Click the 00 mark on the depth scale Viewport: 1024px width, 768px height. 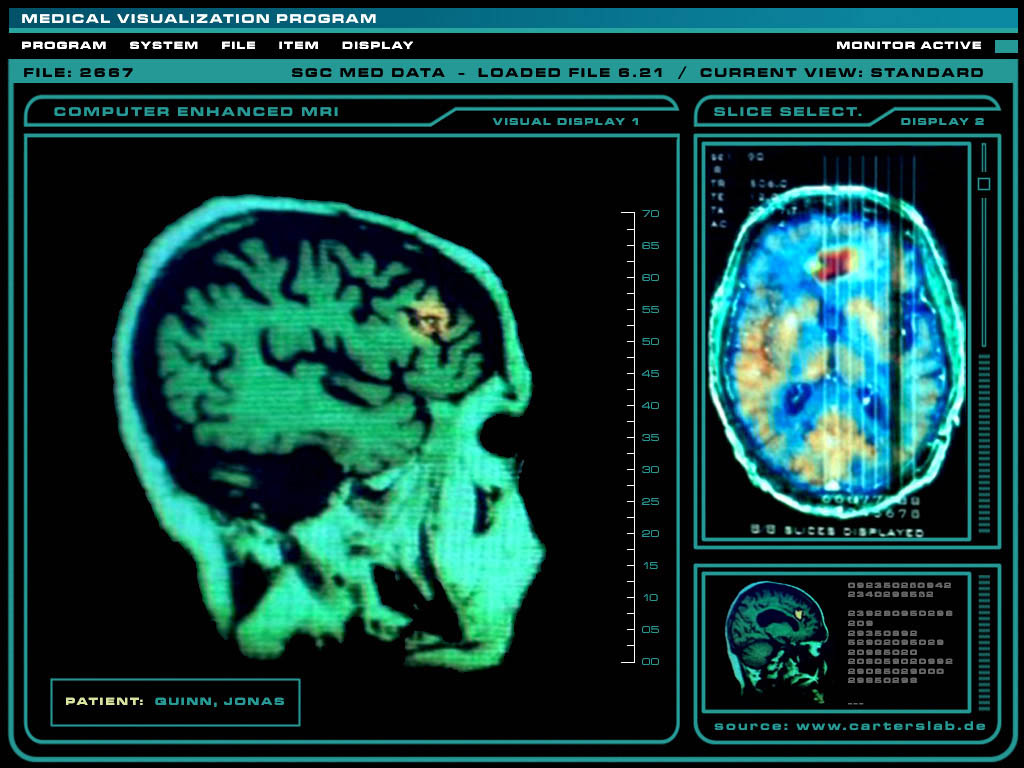pyautogui.click(x=650, y=662)
